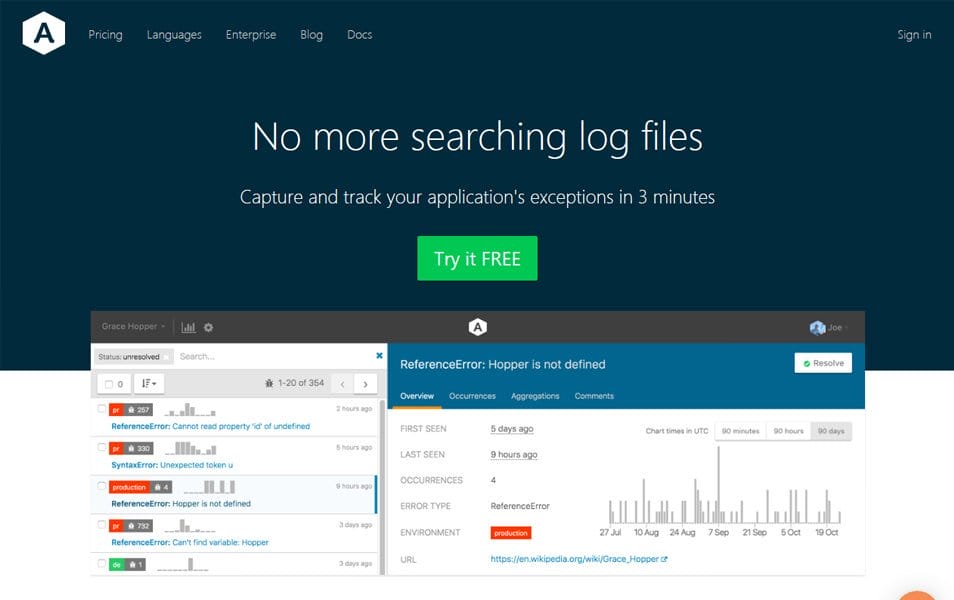Open the sort order dropdown
This screenshot has height=600, width=954.
[149, 384]
